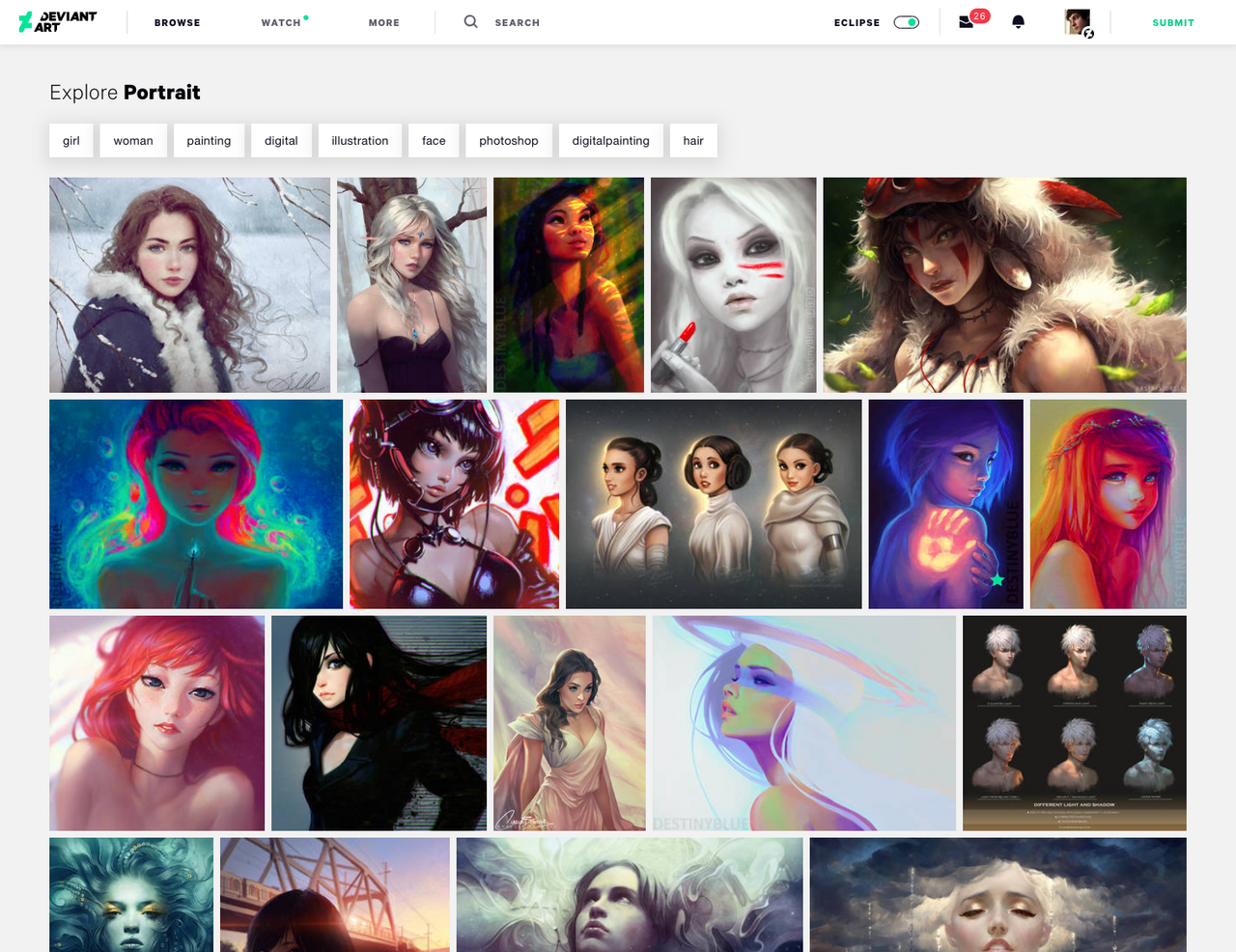The image size is (1236, 952).
Task: Open the More menu
Action: (384, 22)
